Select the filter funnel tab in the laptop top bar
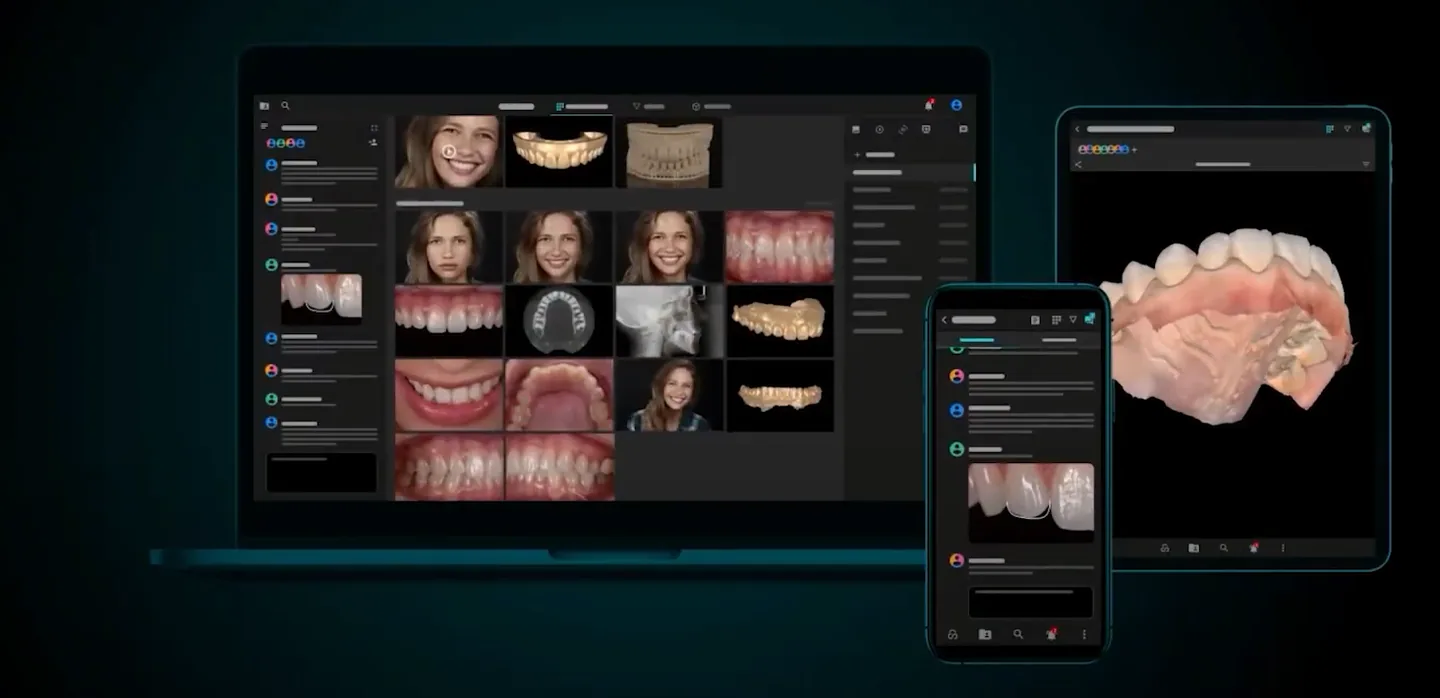The image size is (1440, 698). pos(648,106)
